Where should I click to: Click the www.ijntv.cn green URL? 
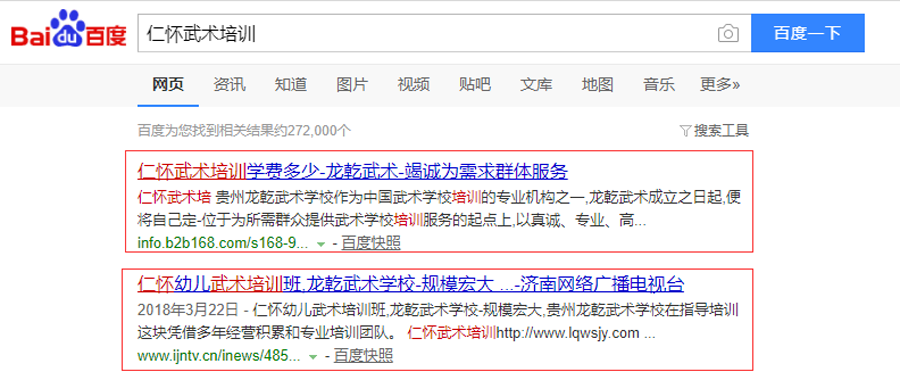[219, 355]
